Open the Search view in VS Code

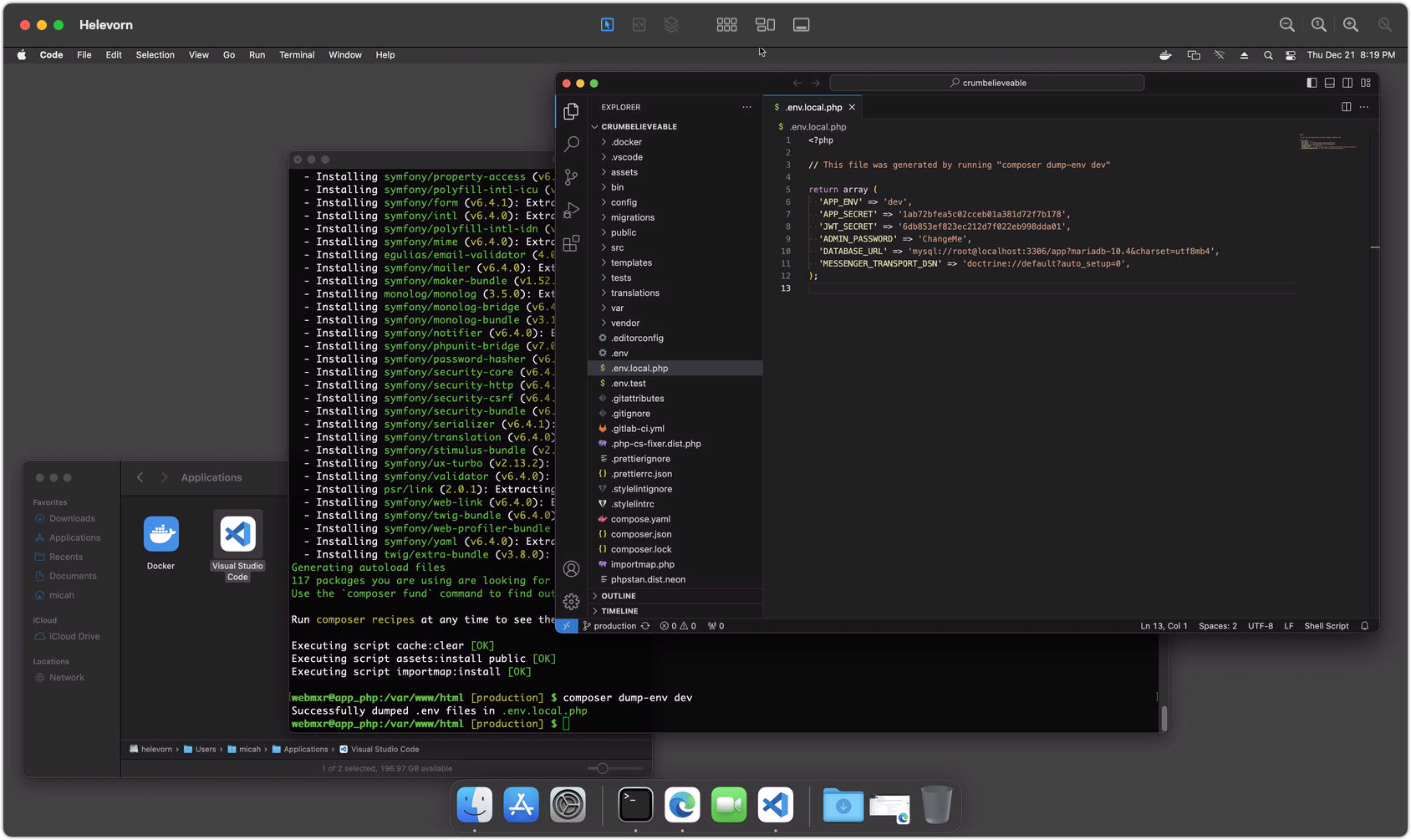[x=572, y=144]
